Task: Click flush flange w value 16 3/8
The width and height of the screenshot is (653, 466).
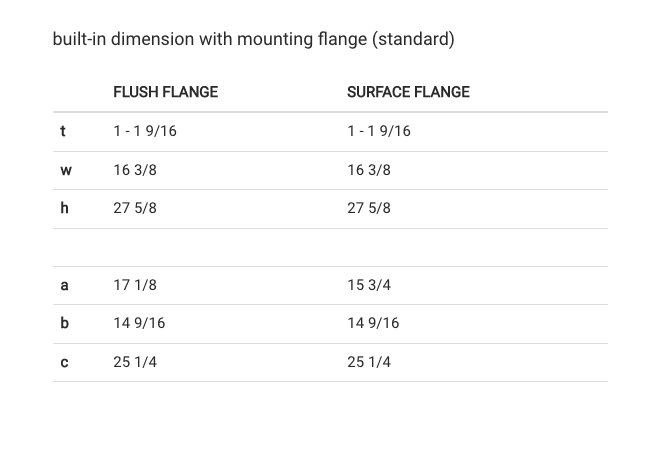Action: 135,170
